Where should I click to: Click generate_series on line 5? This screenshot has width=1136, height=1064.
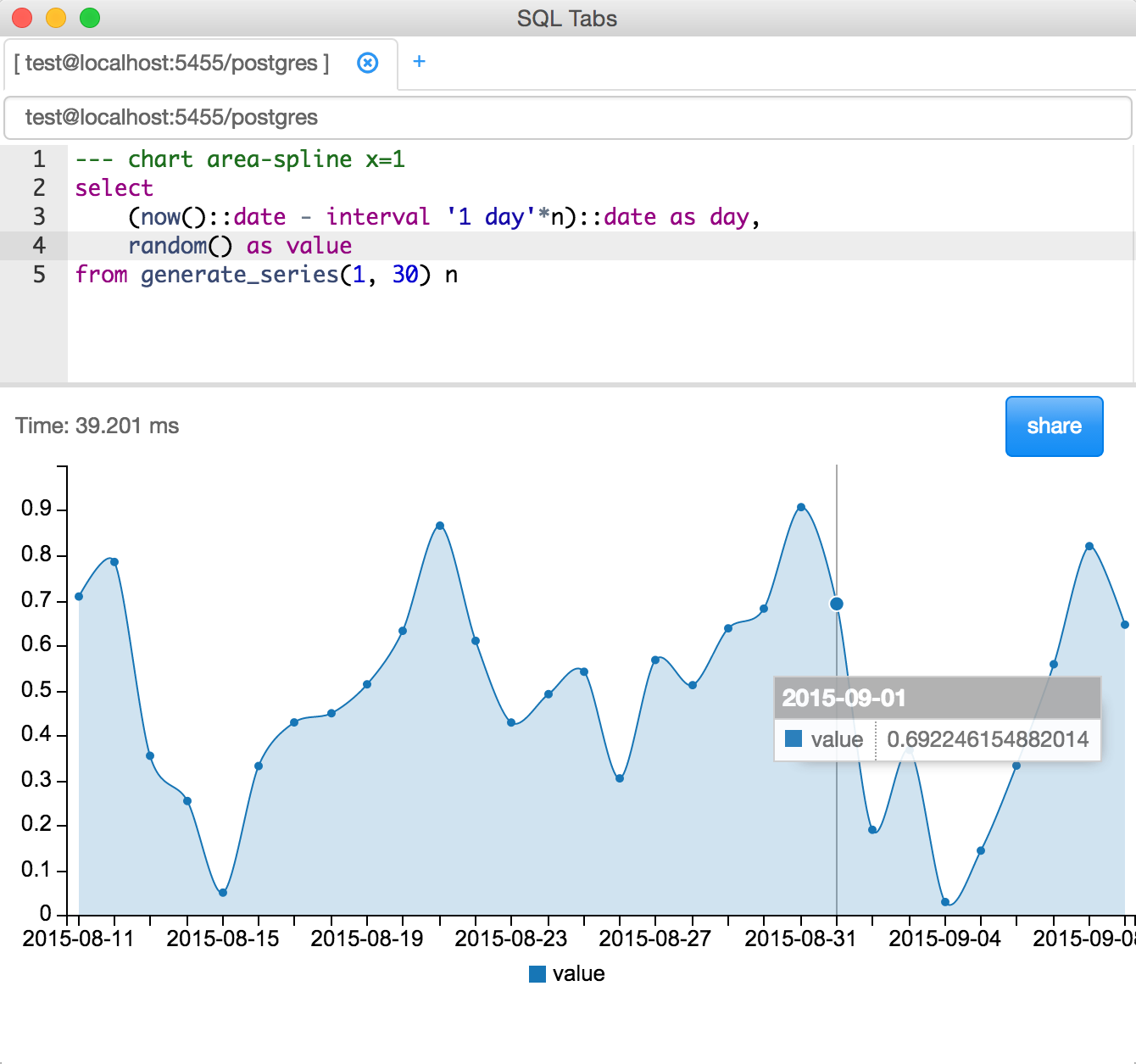[x=239, y=275]
